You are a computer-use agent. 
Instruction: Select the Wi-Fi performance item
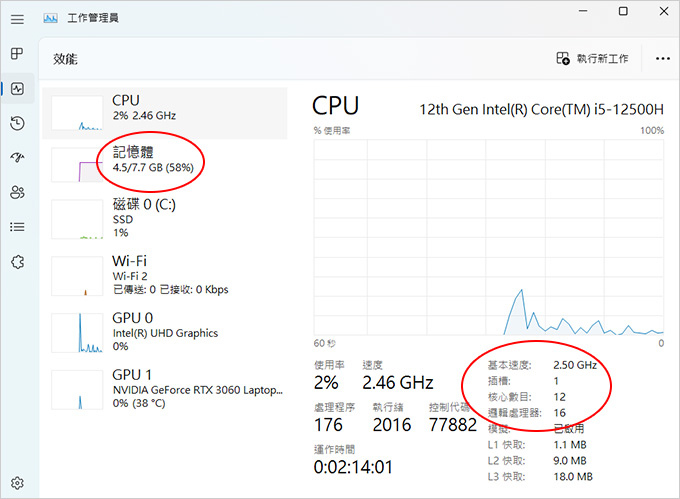pyautogui.click(x=165, y=276)
